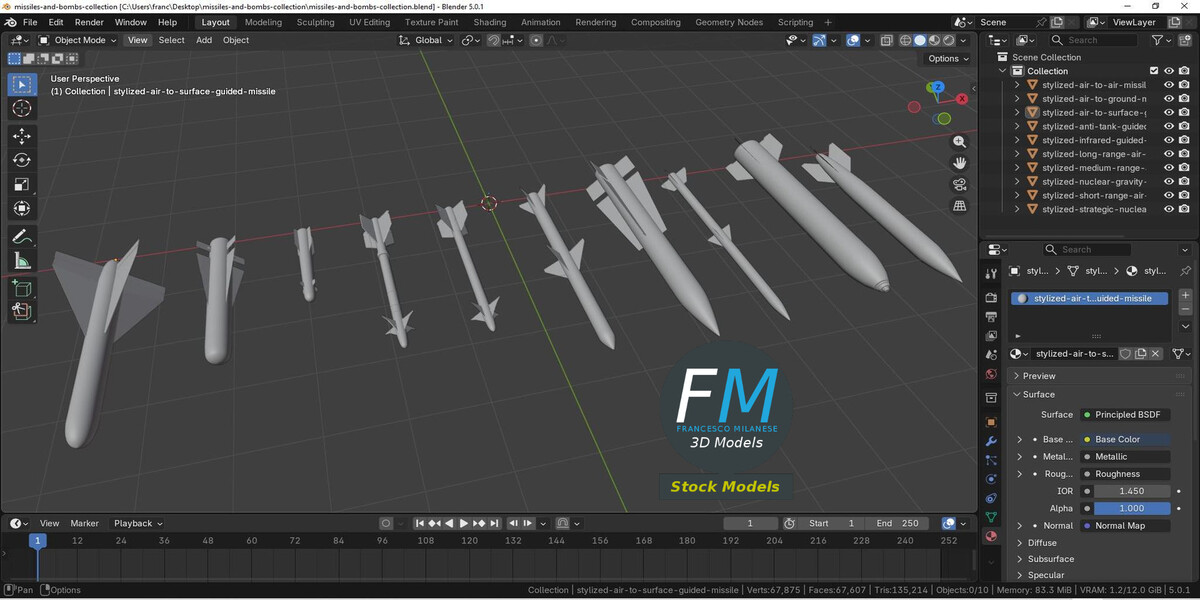This screenshot has width=1200, height=600.
Task: Open the Modifiers wrench properties tab
Action: [x=991, y=441]
